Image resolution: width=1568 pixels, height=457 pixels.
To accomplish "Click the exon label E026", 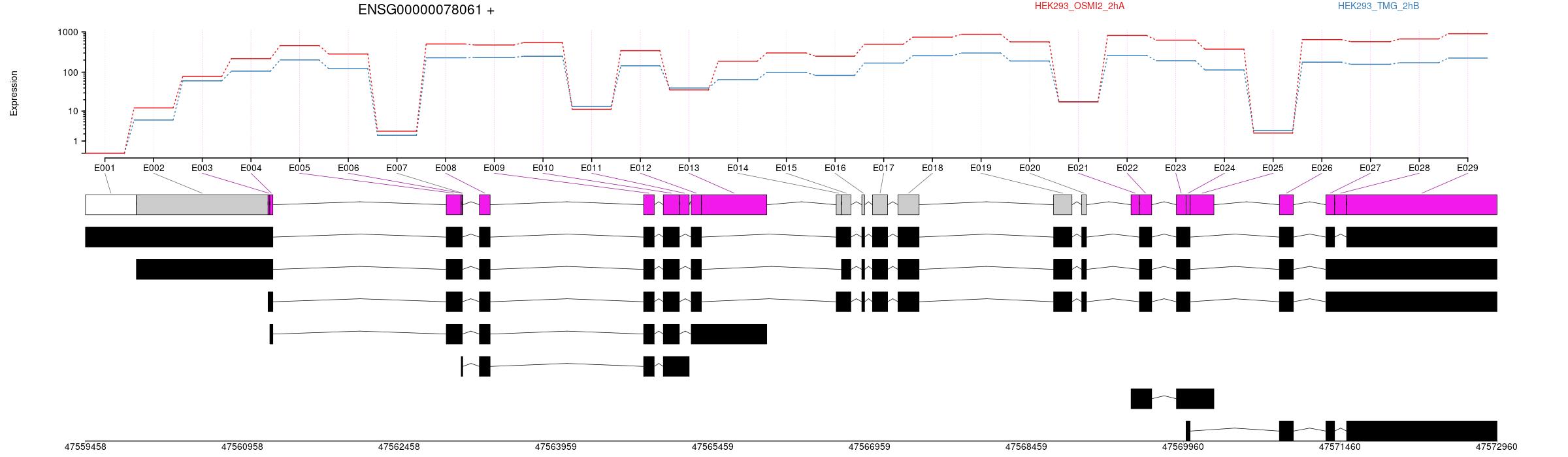I will 1322,168.
